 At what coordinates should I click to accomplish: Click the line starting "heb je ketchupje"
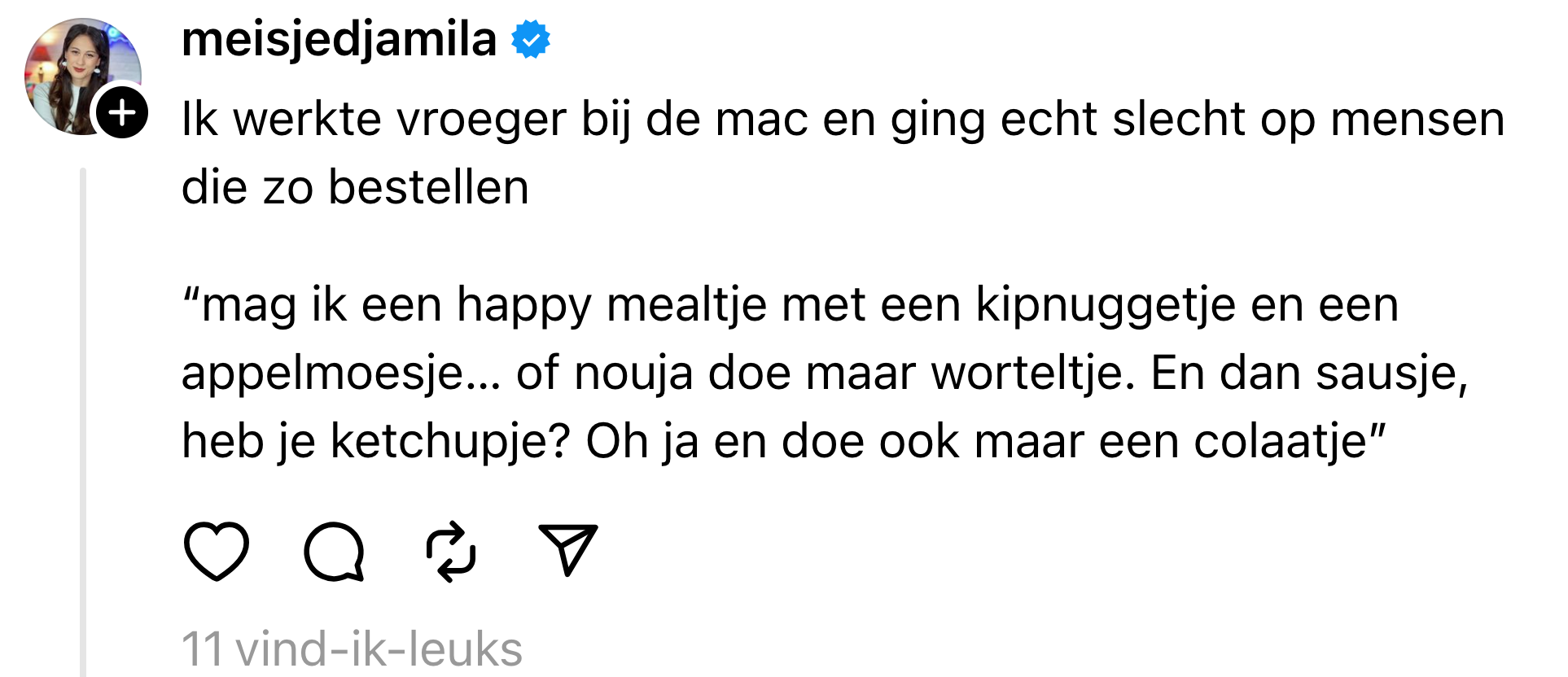pyautogui.click(x=783, y=441)
